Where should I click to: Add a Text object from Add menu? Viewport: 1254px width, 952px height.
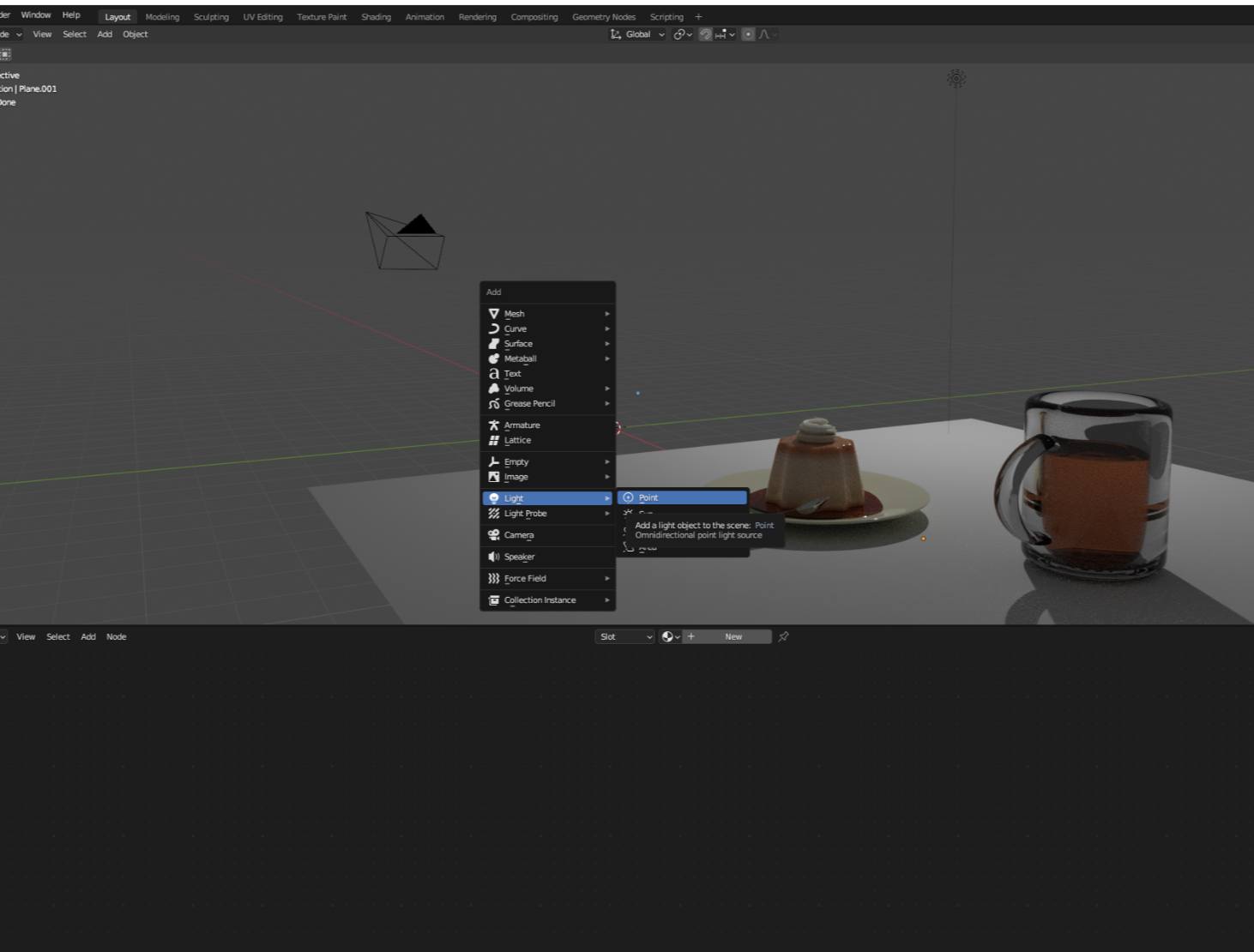click(x=547, y=374)
